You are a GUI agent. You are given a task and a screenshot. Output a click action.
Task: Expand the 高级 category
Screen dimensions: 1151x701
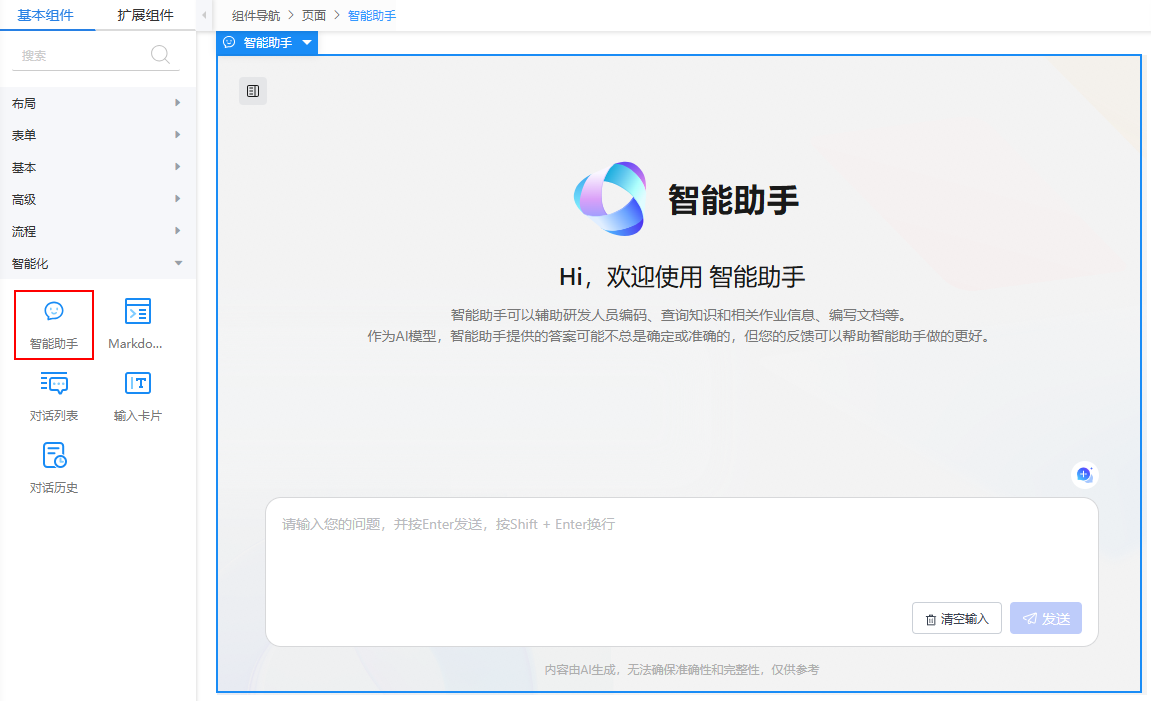(98, 199)
